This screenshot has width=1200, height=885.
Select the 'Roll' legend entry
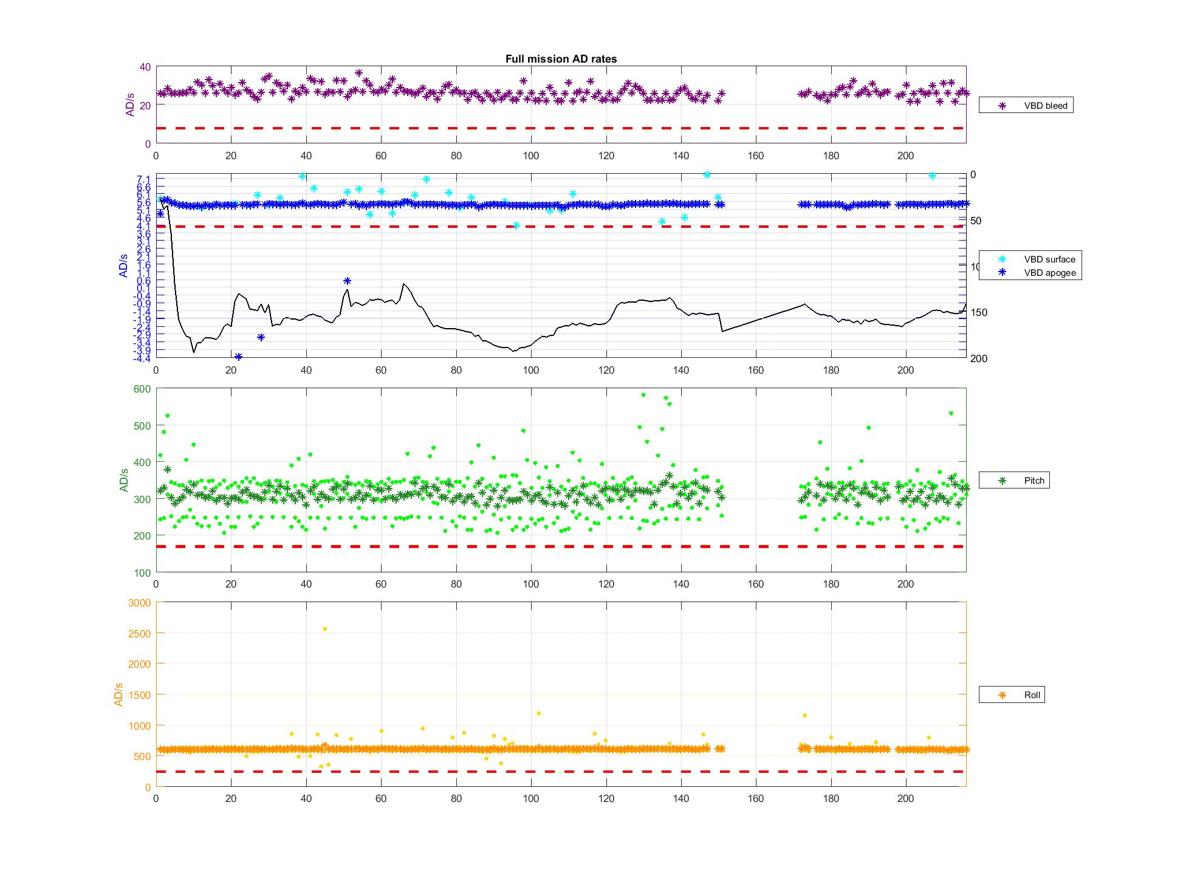tap(1012, 694)
